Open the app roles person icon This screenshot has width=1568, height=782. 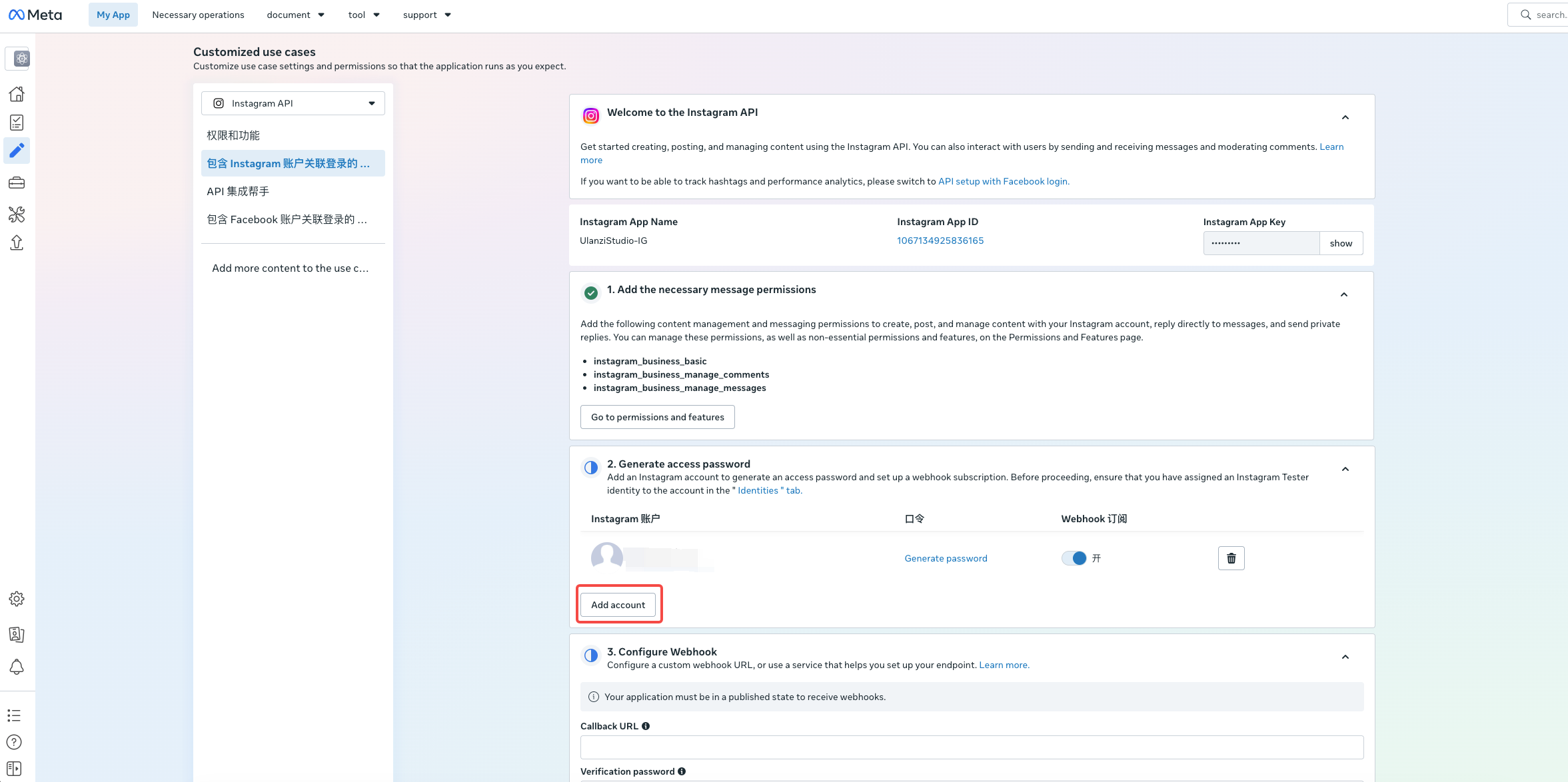click(17, 635)
